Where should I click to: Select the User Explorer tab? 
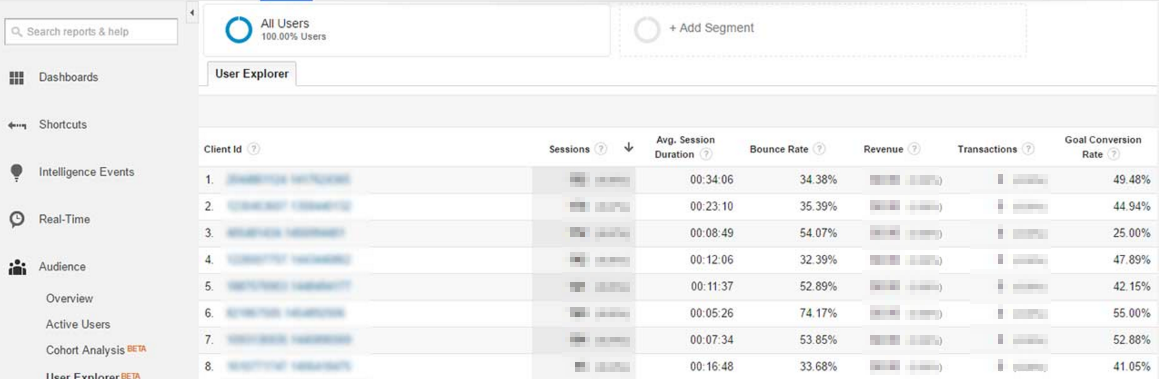pos(252,74)
